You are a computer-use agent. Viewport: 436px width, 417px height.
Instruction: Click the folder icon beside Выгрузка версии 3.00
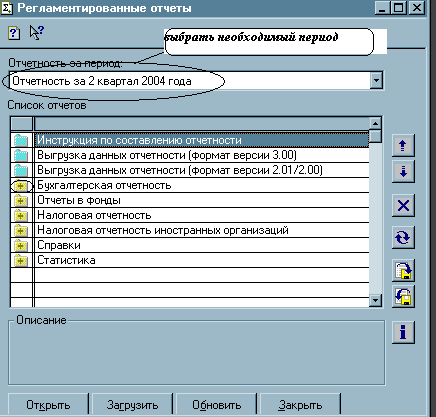point(21,155)
